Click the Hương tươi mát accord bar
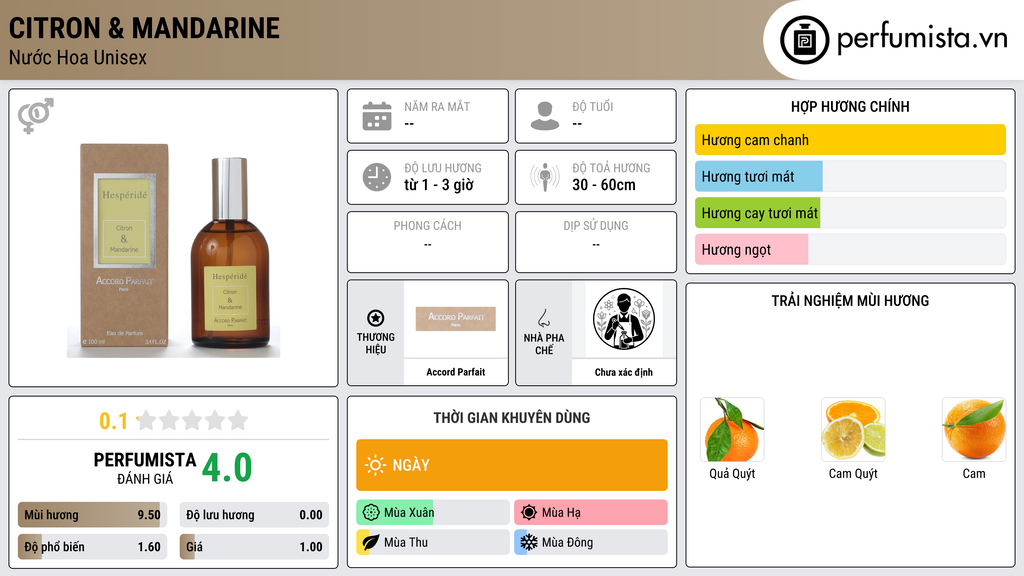The height and width of the screenshot is (576, 1024). [850, 176]
